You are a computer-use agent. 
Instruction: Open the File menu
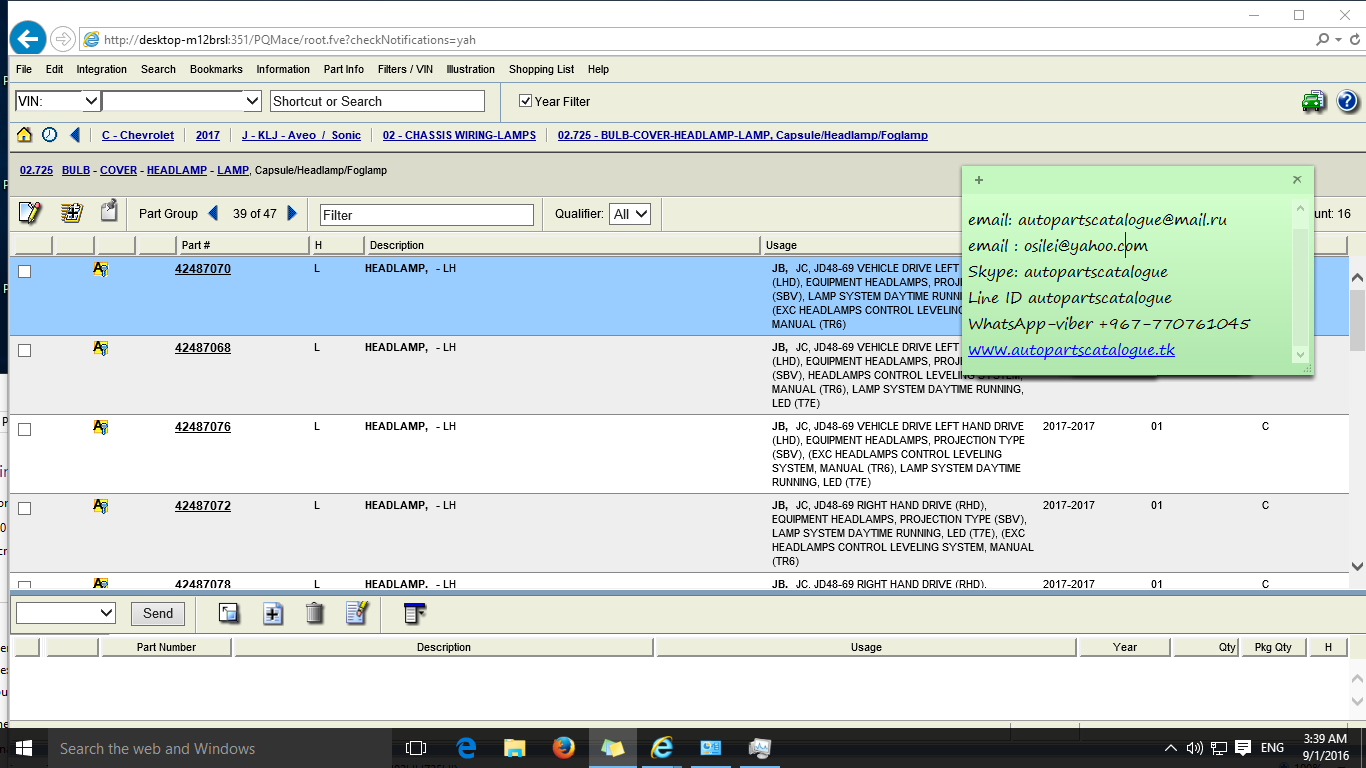(24, 69)
